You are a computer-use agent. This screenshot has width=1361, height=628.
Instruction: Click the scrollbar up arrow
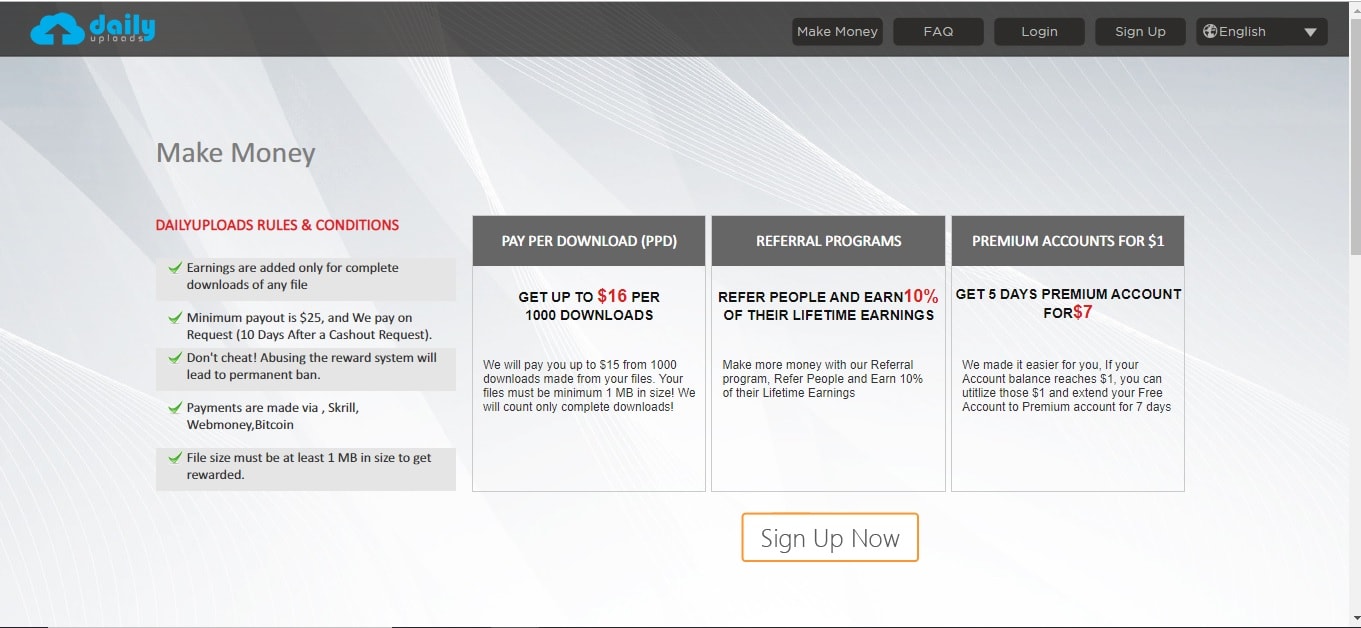[x=1353, y=8]
